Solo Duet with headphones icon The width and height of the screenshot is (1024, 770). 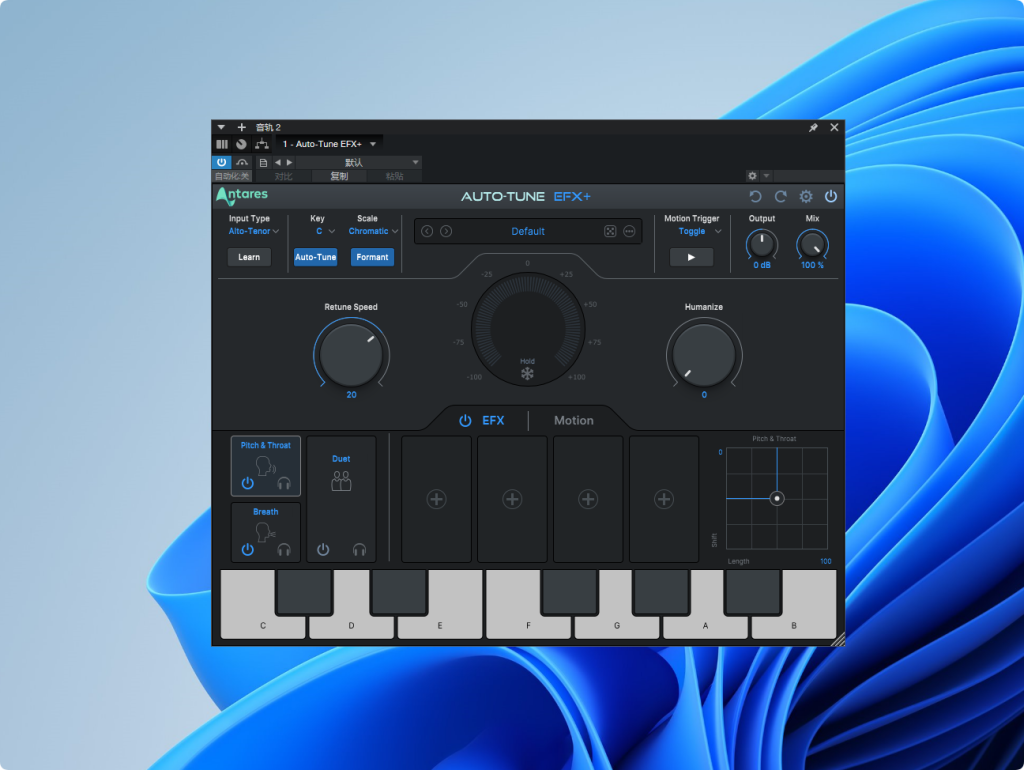click(x=359, y=550)
